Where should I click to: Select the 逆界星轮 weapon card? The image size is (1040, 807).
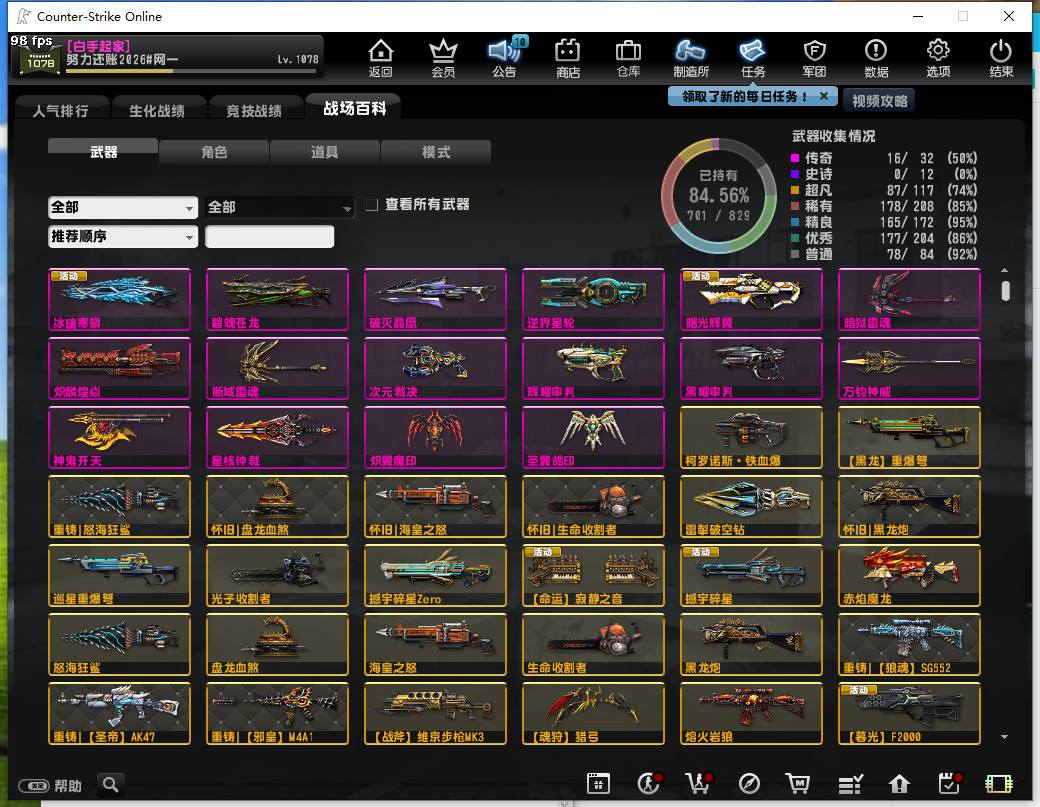(593, 299)
